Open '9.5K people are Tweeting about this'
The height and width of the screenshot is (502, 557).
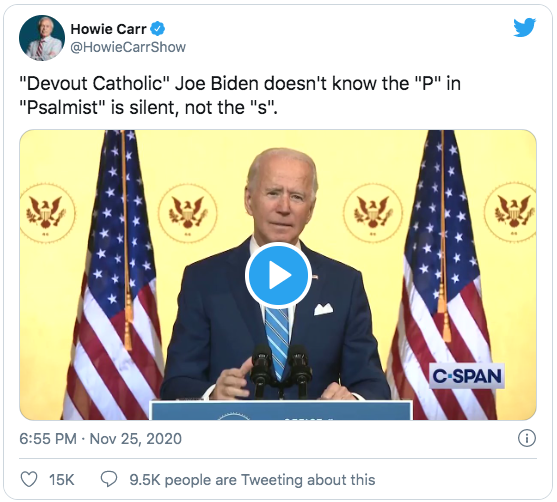pyautogui.click(x=252, y=480)
